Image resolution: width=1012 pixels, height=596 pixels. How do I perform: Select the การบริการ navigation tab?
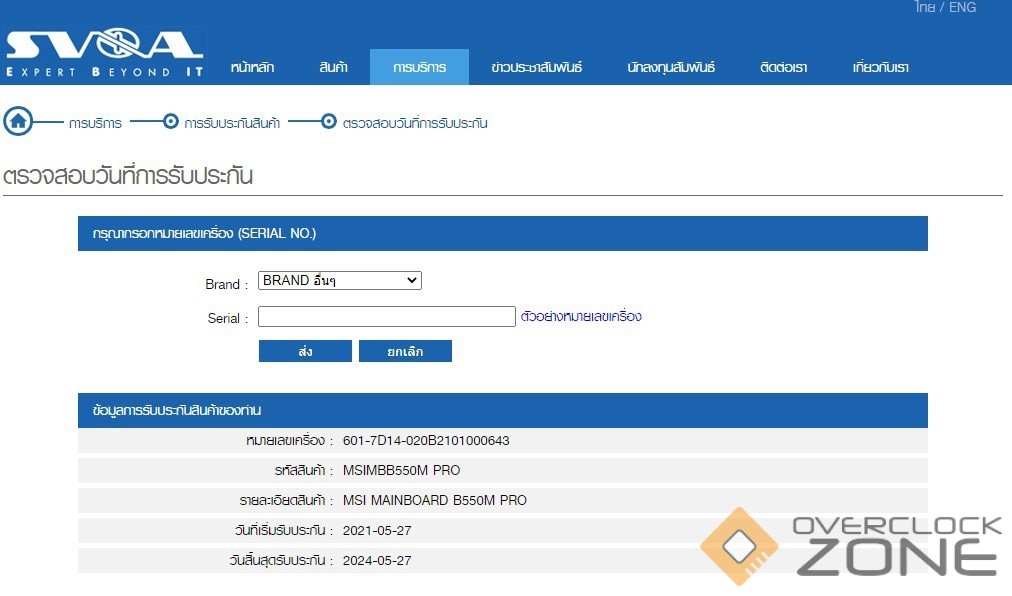click(x=419, y=68)
